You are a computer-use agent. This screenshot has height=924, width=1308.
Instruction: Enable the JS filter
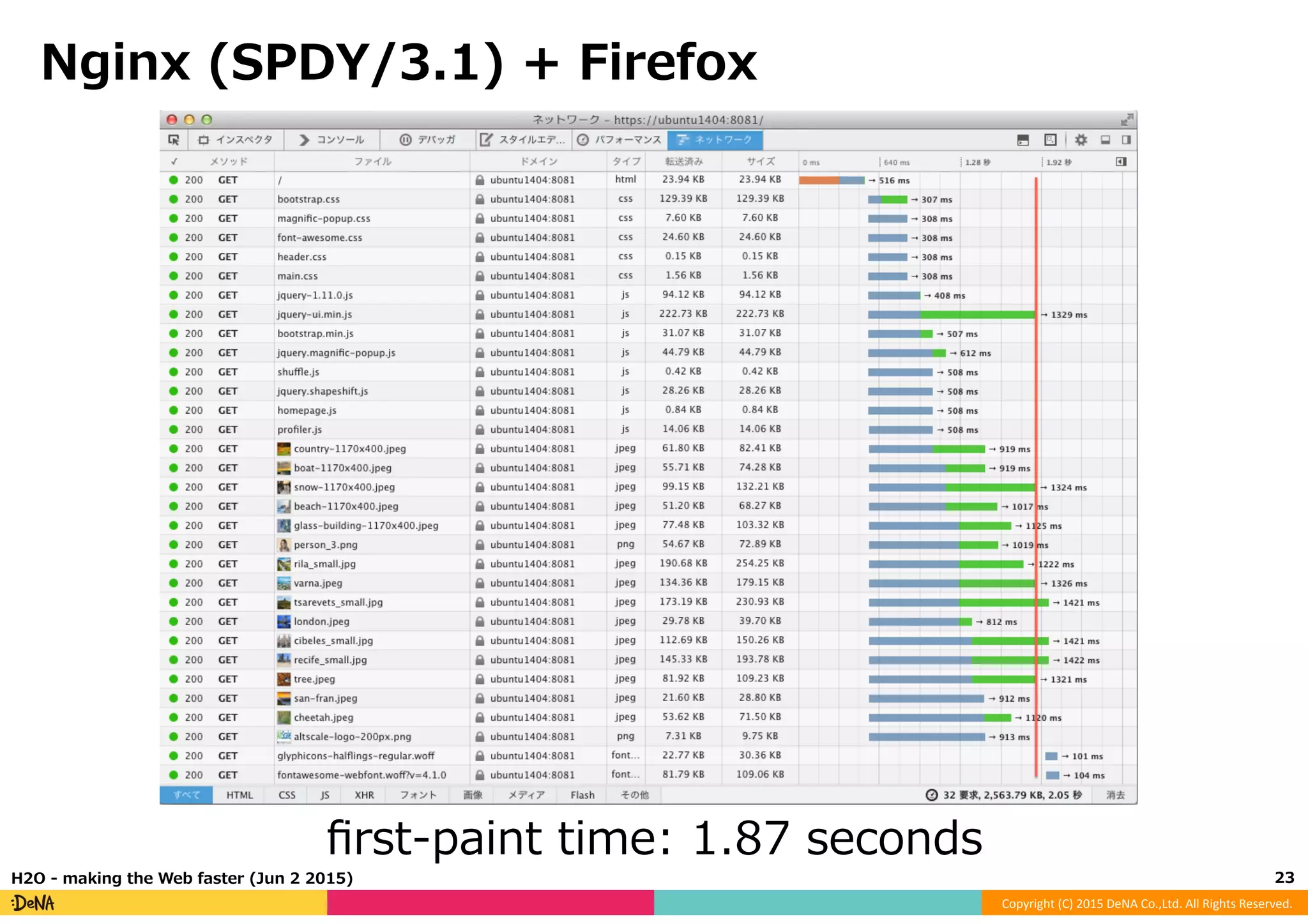(324, 795)
